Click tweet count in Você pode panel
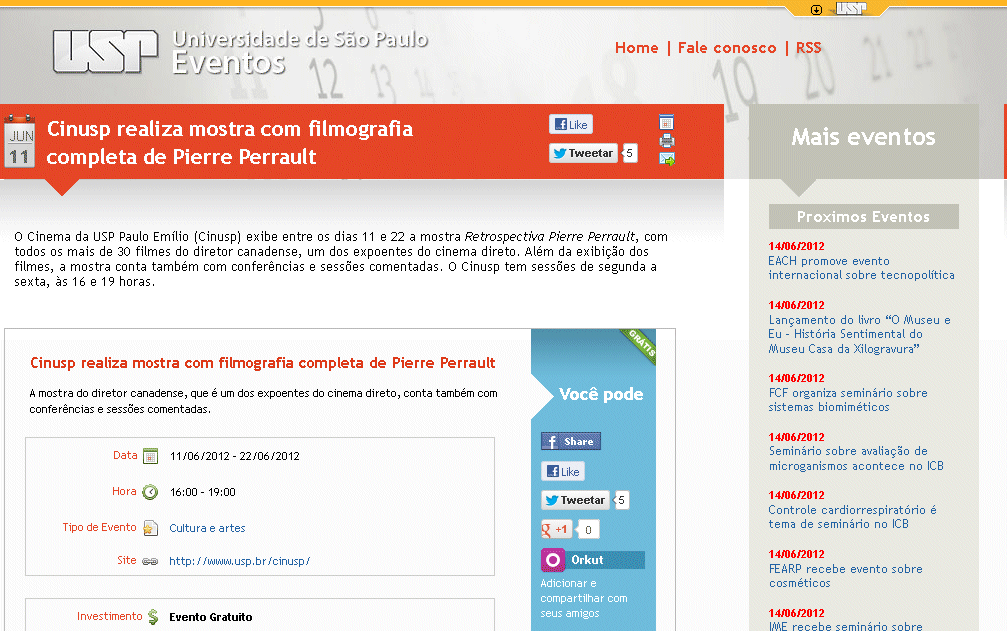1007x631 pixels. [621, 500]
